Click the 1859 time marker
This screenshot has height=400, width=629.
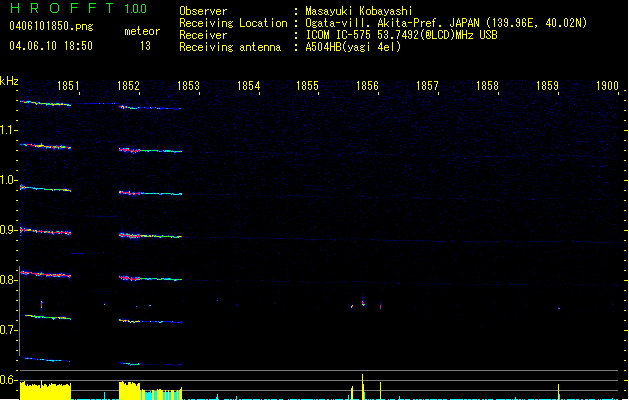pyautogui.click(x=547, y=86)
